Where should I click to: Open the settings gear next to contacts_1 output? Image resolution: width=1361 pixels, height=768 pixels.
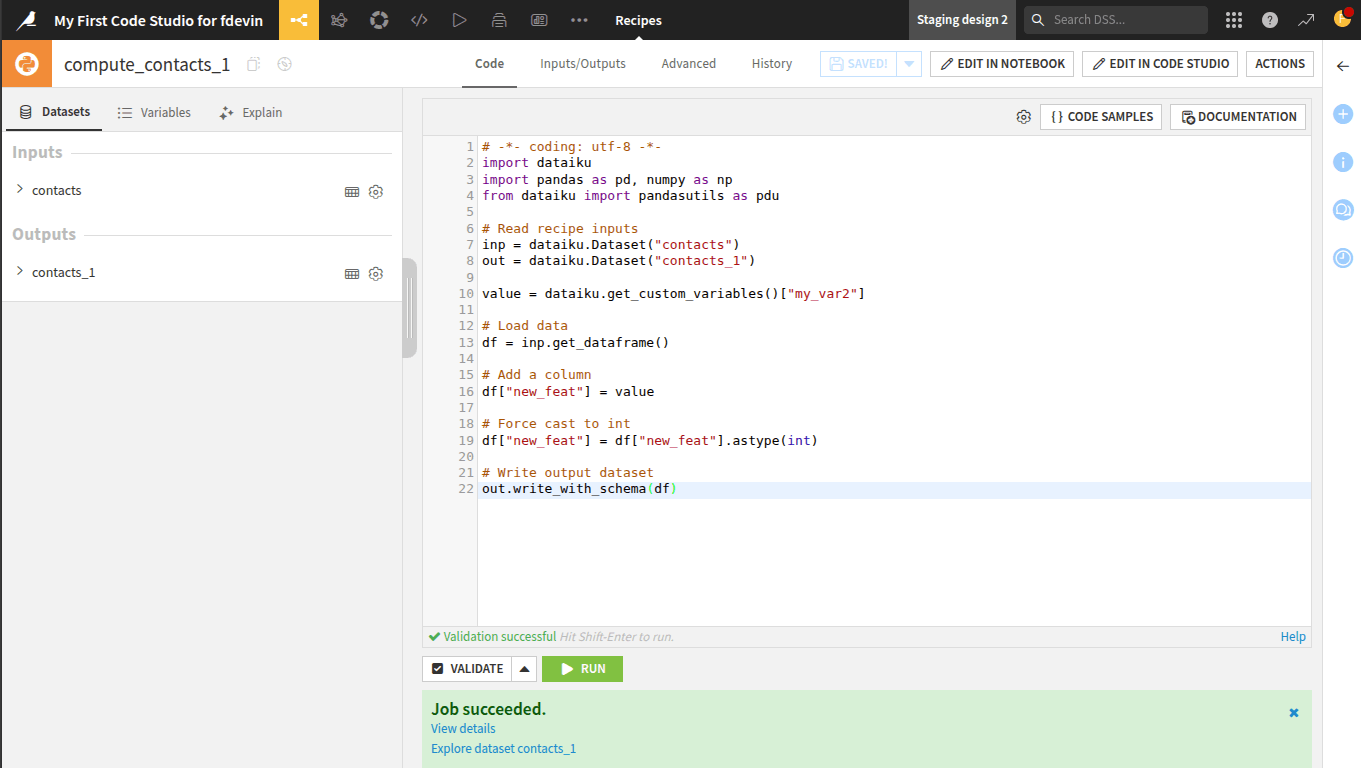pyautogui.click(x=375, y=273)
